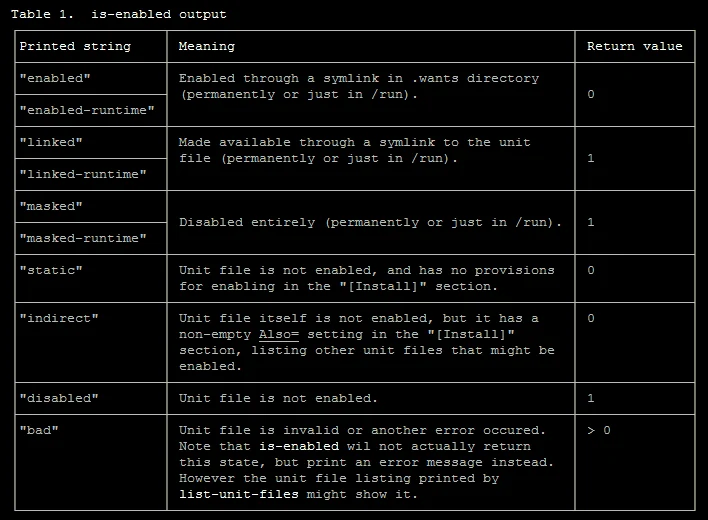
Task: Click the "Return value" column header
Action: coord(634,46)
